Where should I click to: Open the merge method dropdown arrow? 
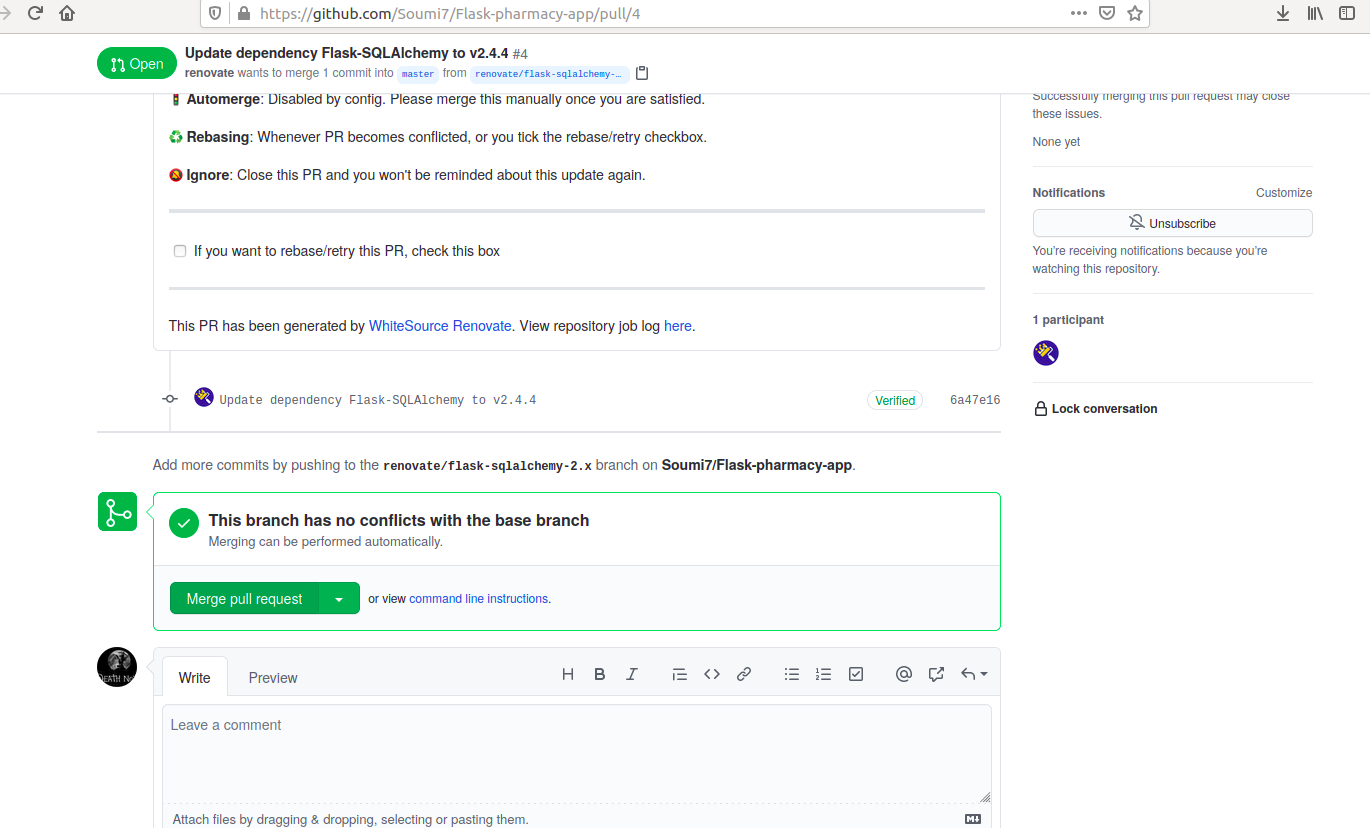click(339, 599)
